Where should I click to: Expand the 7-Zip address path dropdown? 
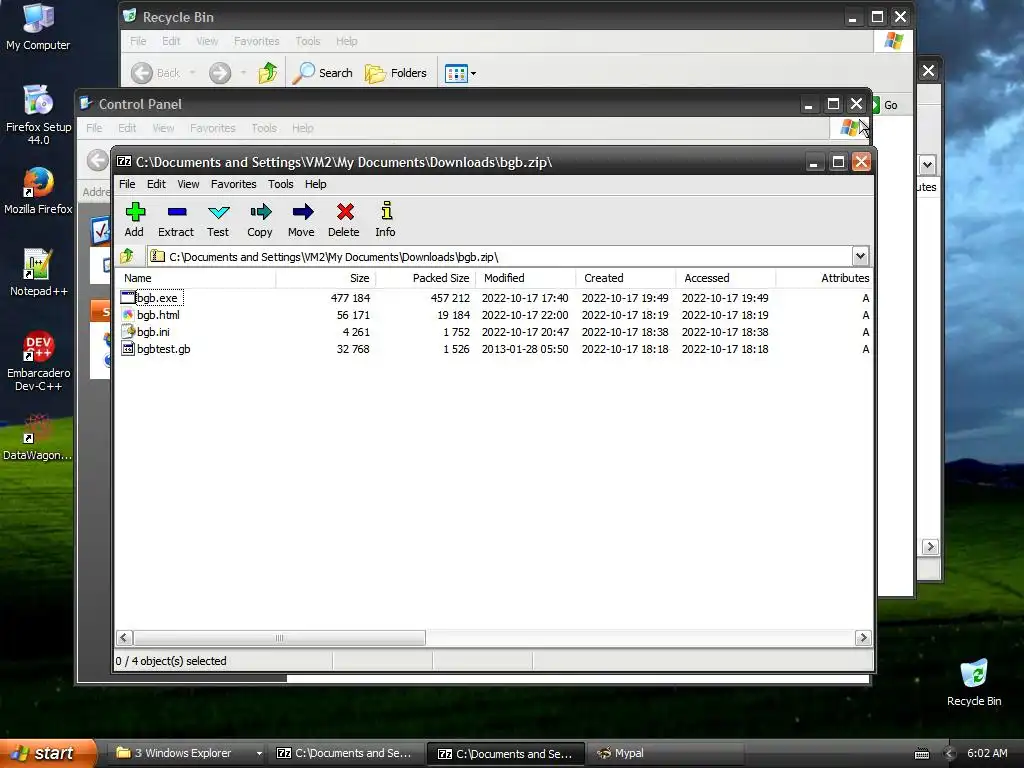(860, 256)
